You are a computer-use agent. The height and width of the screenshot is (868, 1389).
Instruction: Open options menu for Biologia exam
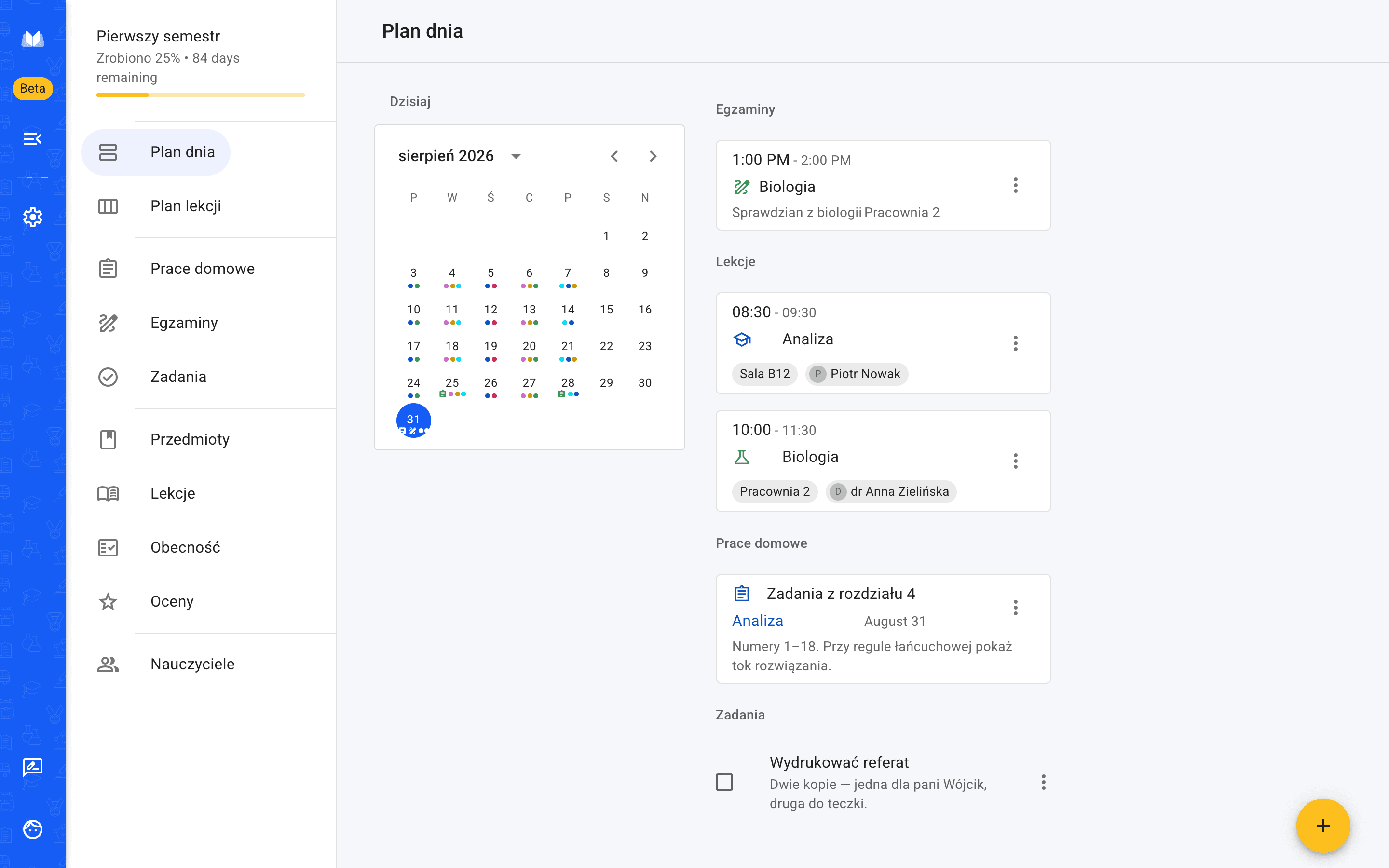pyautogui.click(x=1015, y=186)
